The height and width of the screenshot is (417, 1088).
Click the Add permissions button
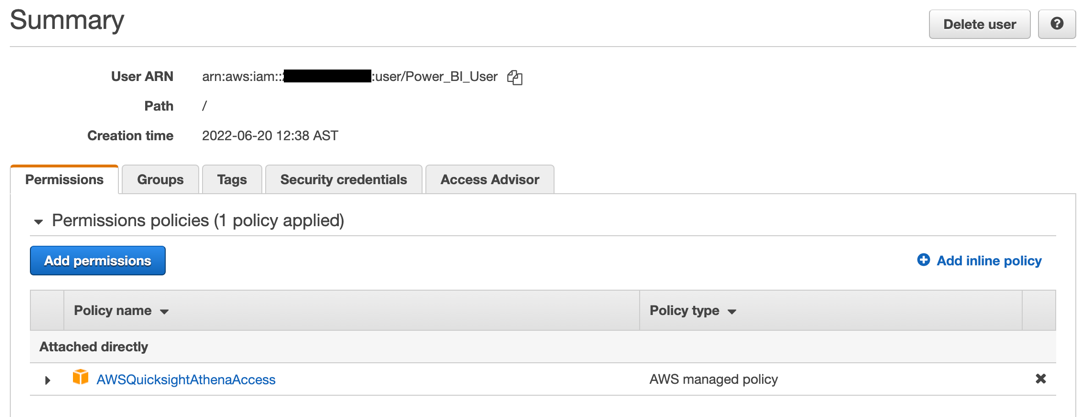tap(98, 260)
